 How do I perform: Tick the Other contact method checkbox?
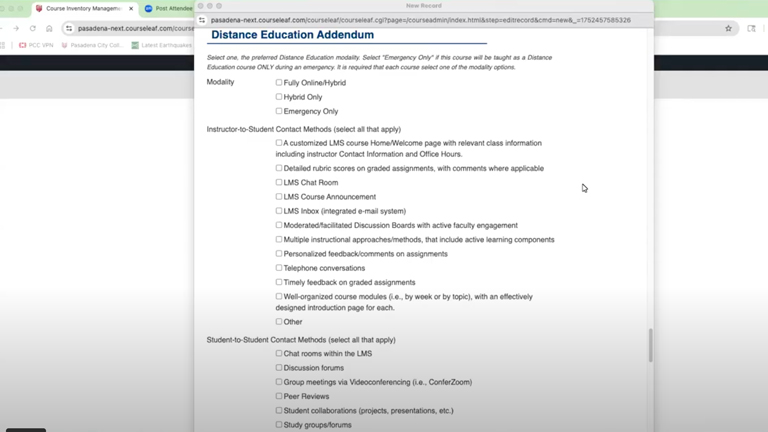pyautogui.click(x=279, y=321)
